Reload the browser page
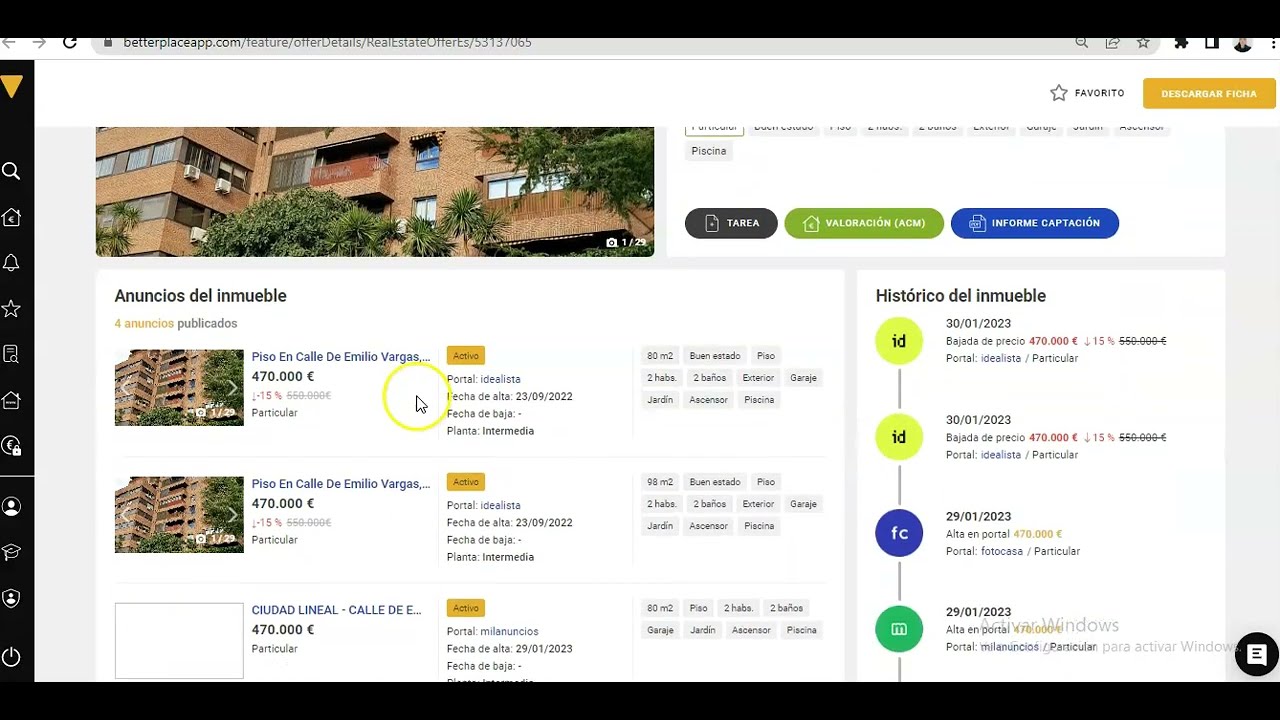Image resolution: width=1280 pixels, height=720 pixels. point(70,43)
